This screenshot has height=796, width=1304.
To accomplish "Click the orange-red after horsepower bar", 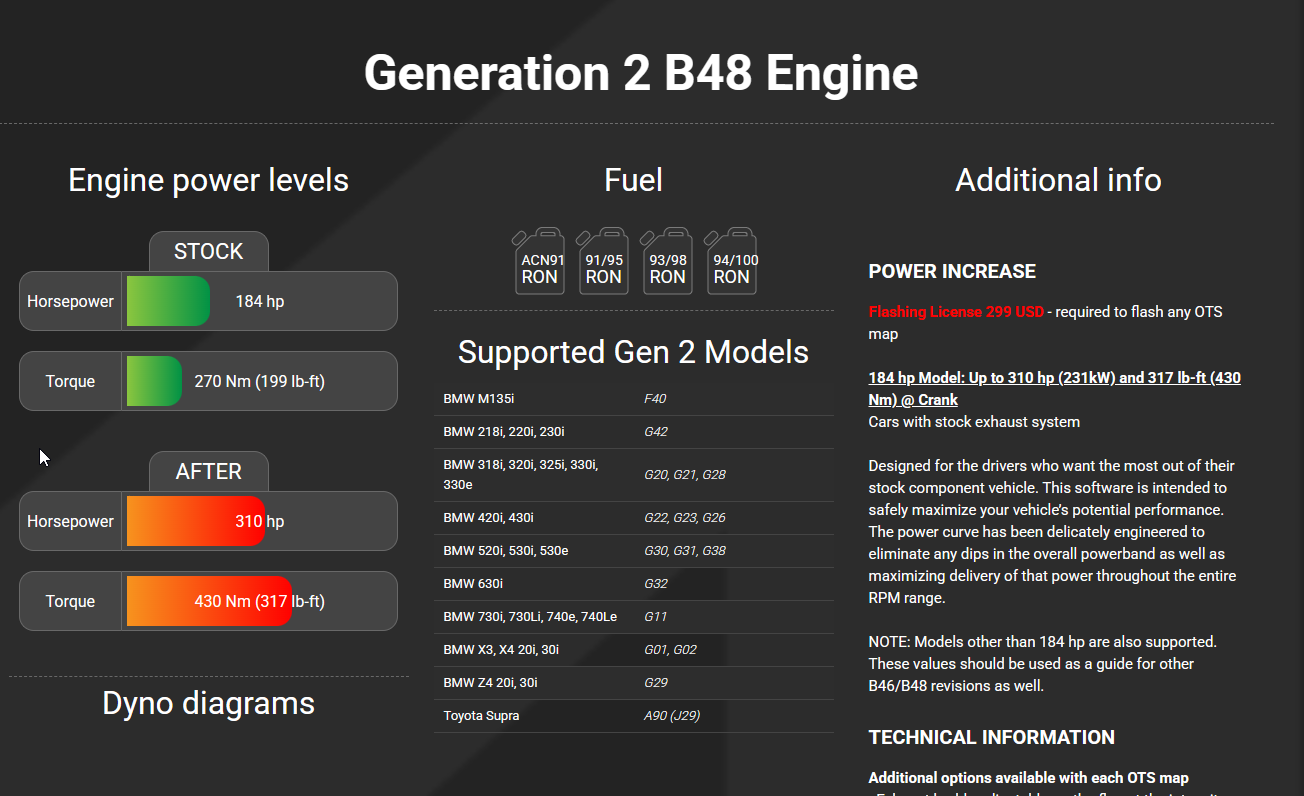I will tap(196, 521).
